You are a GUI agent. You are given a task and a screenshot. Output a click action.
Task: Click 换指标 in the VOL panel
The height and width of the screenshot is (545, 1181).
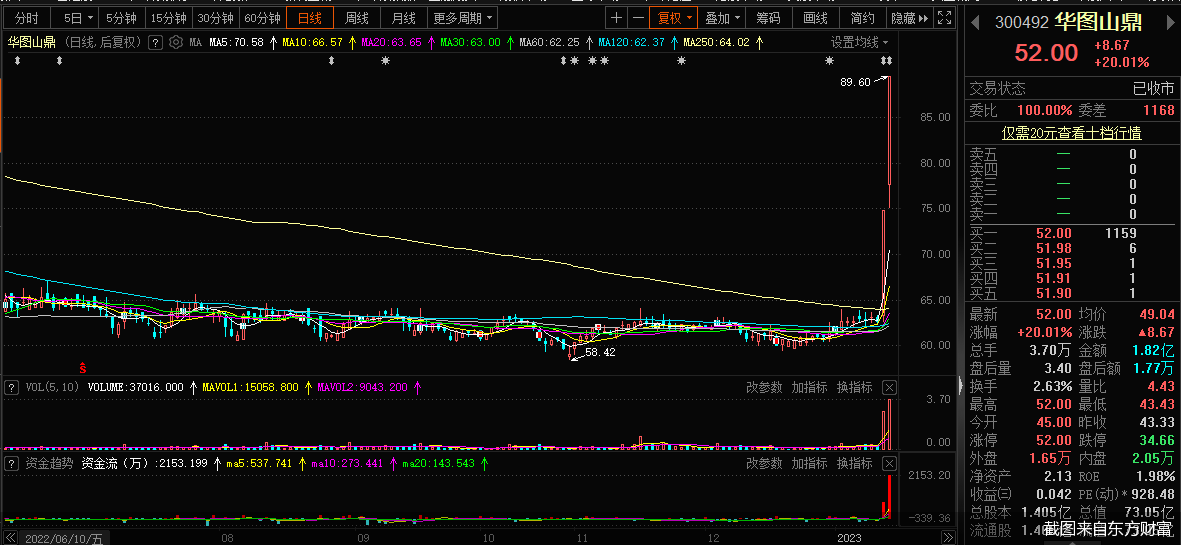[854, 387]
